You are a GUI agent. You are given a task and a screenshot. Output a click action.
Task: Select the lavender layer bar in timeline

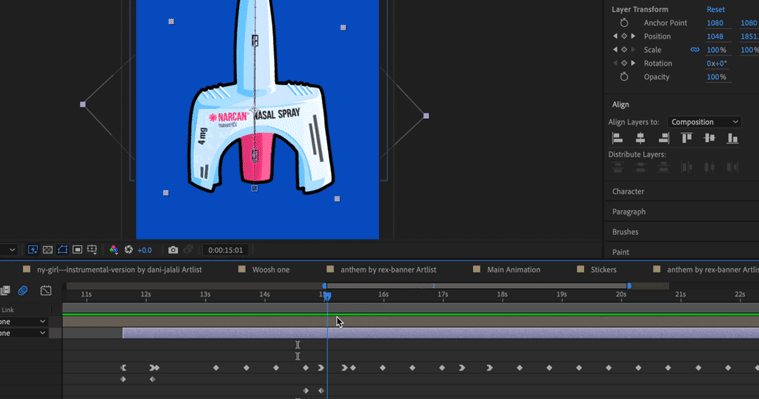(440, 333)
